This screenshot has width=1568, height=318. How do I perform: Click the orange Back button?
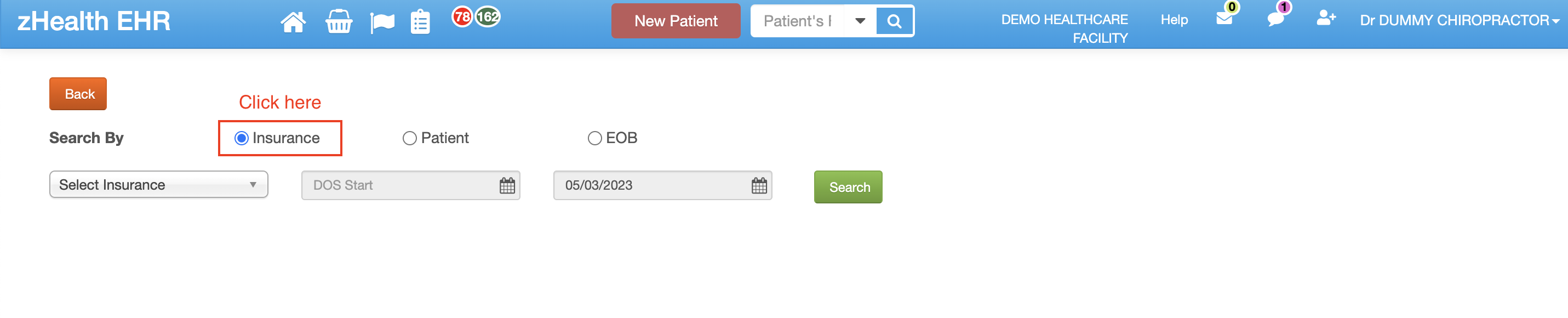(x=78, y=94)
